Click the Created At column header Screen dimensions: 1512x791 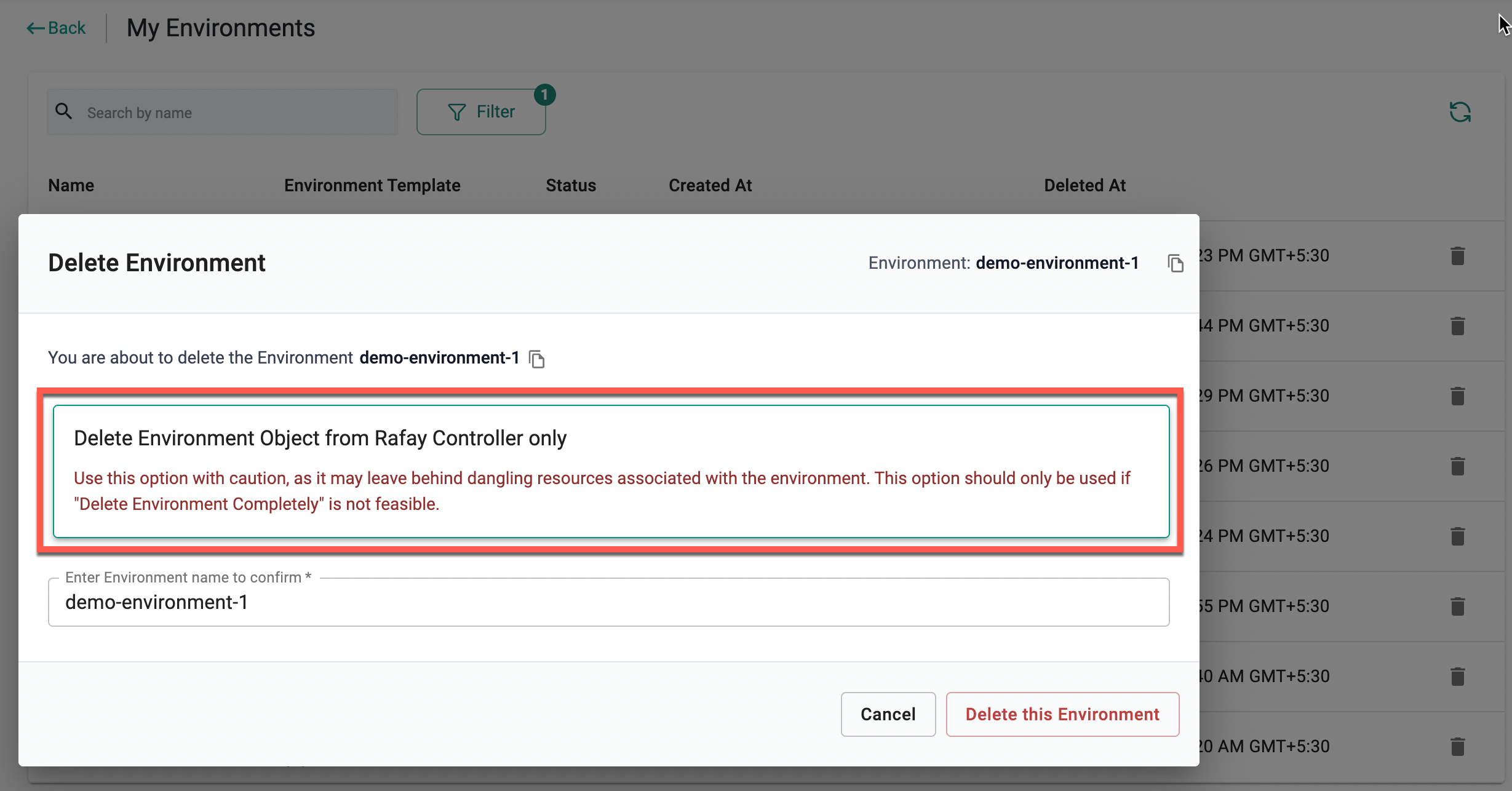(x=710, y=185)
